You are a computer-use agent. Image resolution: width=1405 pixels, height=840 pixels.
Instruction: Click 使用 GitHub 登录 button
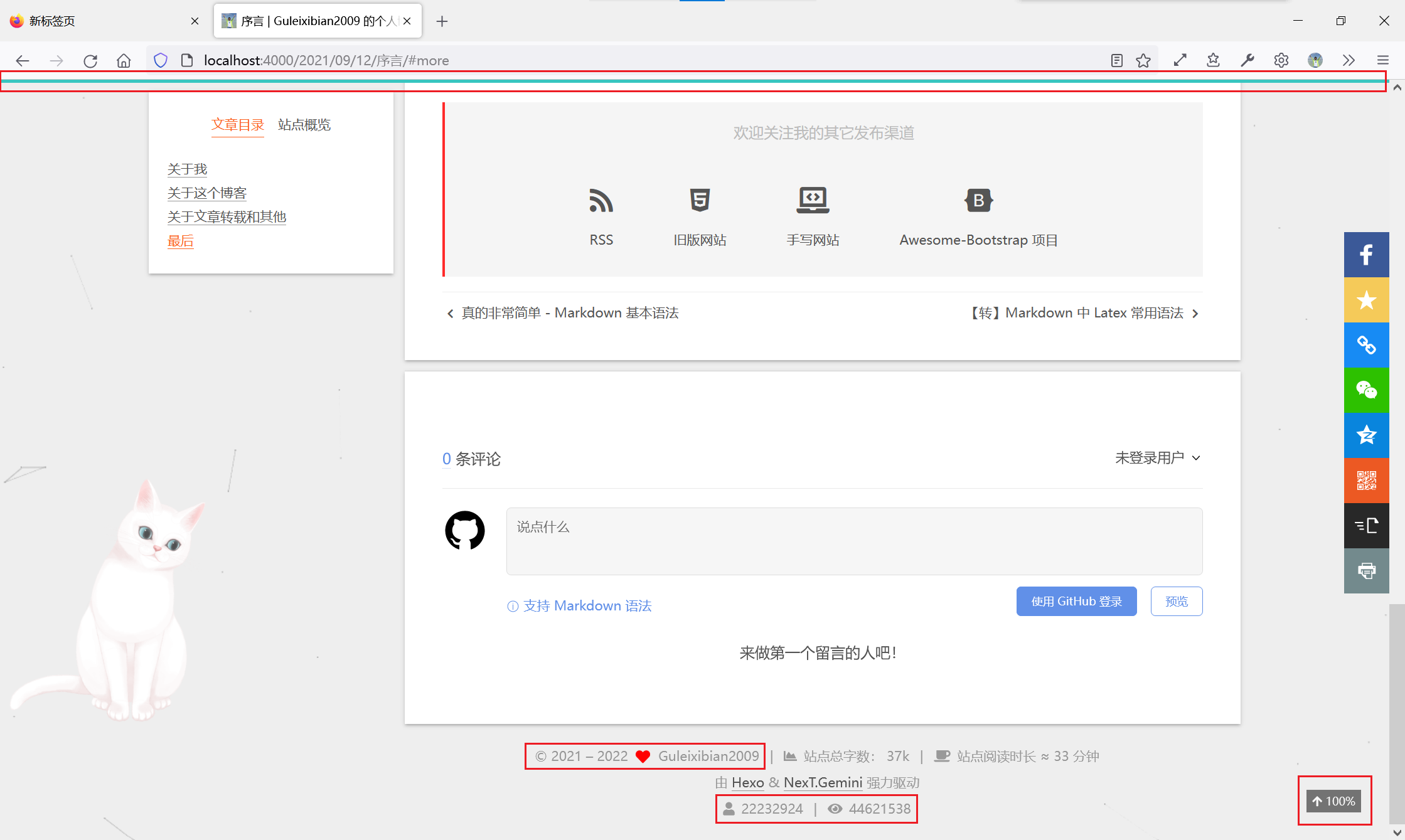(x=1076, y=602)
